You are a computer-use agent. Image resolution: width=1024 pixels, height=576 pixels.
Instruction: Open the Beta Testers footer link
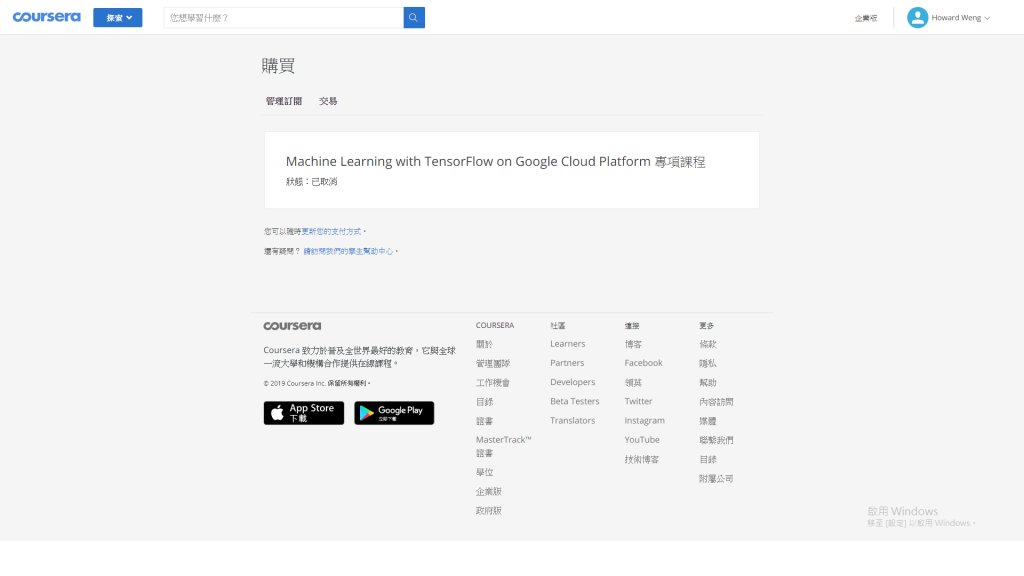coord(574,401)
